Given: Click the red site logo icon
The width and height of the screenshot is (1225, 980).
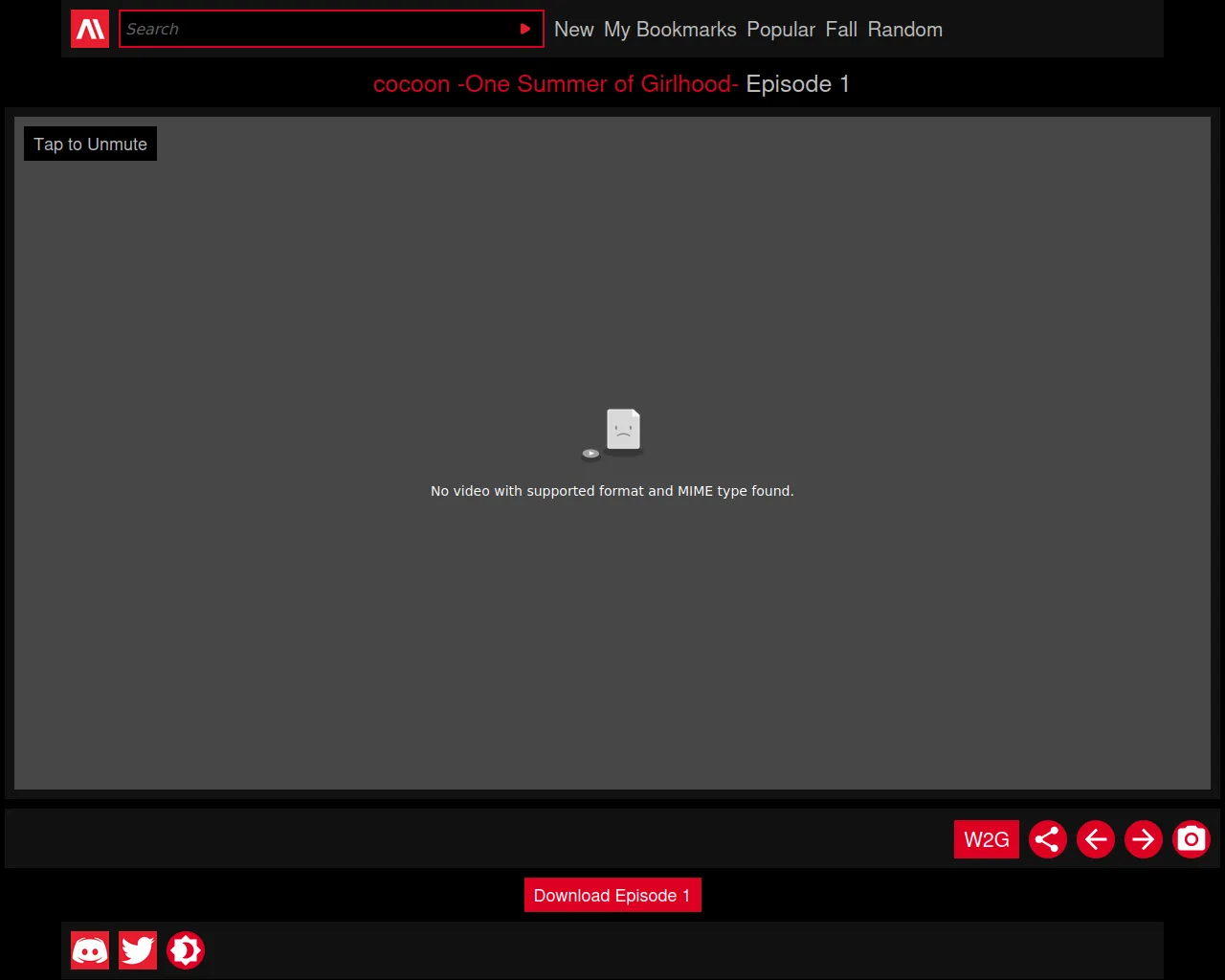Looking at the screenshot, I should point(90,30).
